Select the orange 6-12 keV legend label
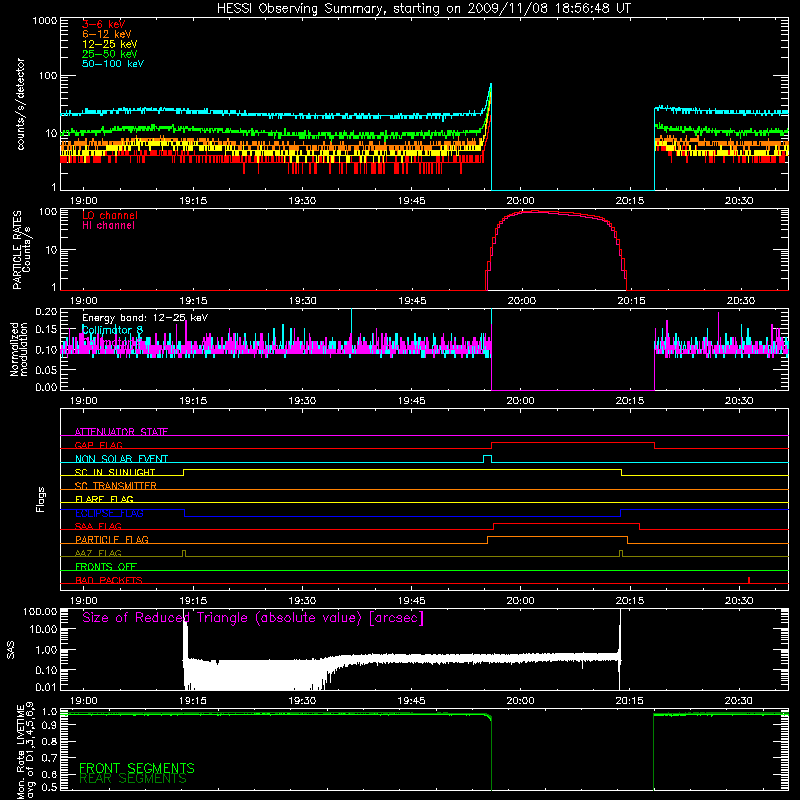The image size is (800, 800). (107, 34)
